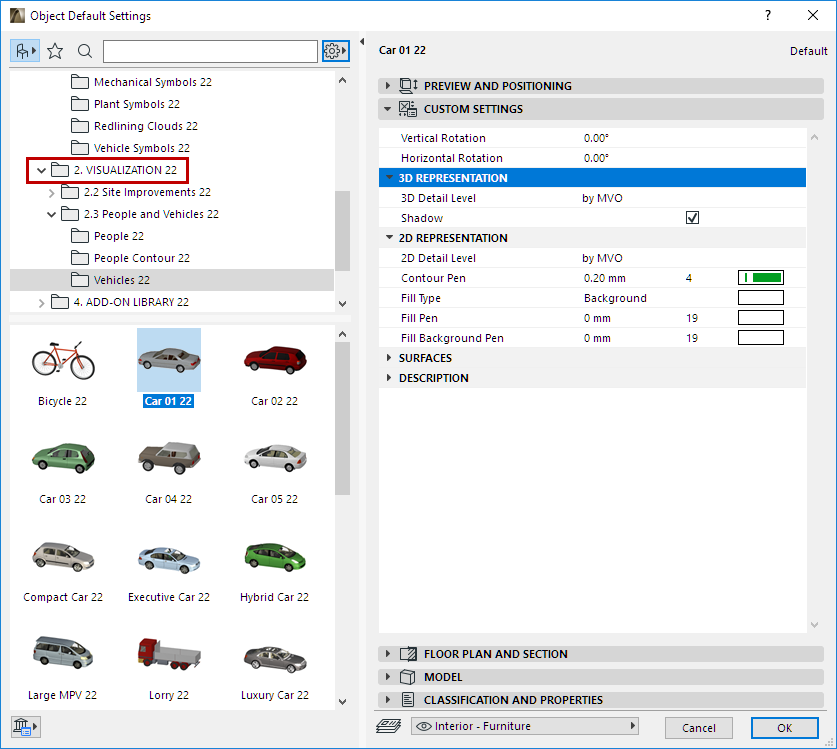
Task: Select the People Contour 22 folder
Action: [x=141, y=258]
